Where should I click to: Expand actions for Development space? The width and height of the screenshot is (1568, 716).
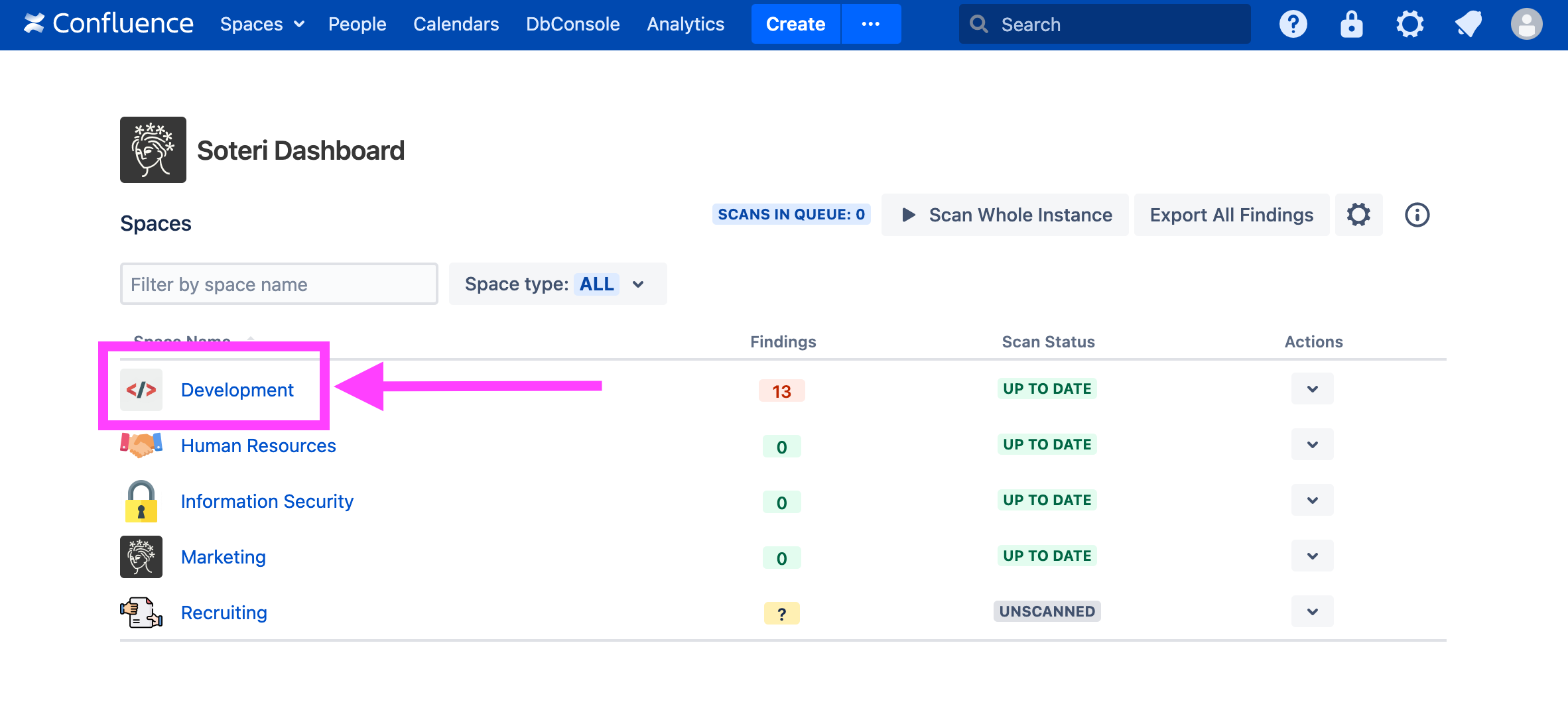coord(1312,389)
